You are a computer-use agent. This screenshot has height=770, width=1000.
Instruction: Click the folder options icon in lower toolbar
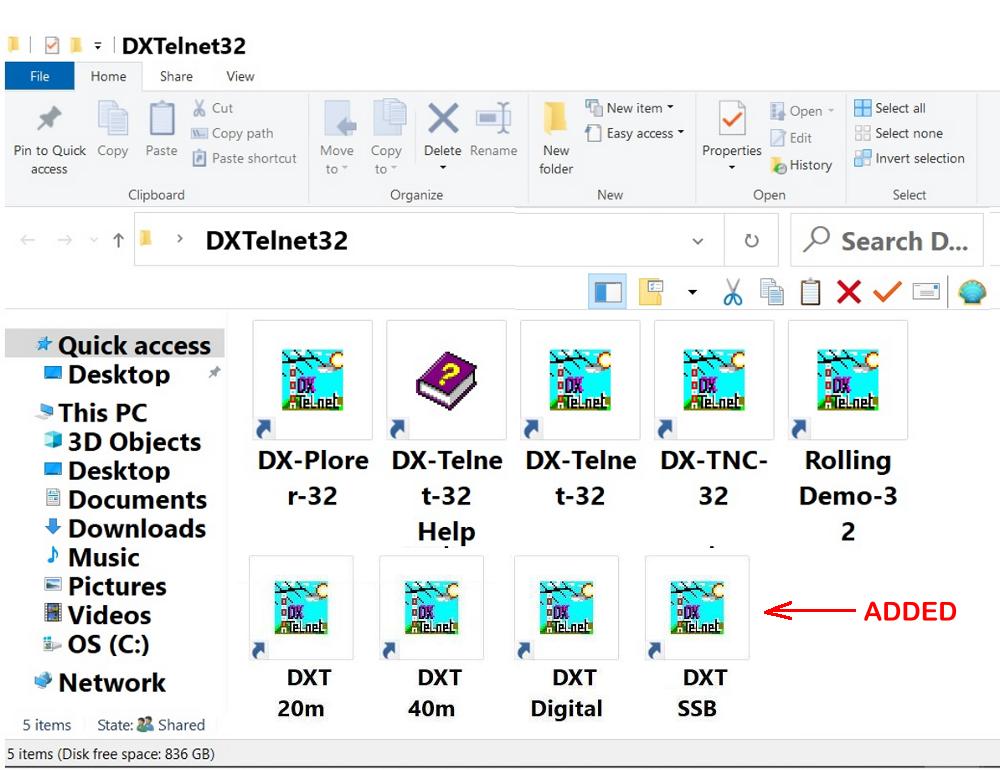(x=651, y=292)
